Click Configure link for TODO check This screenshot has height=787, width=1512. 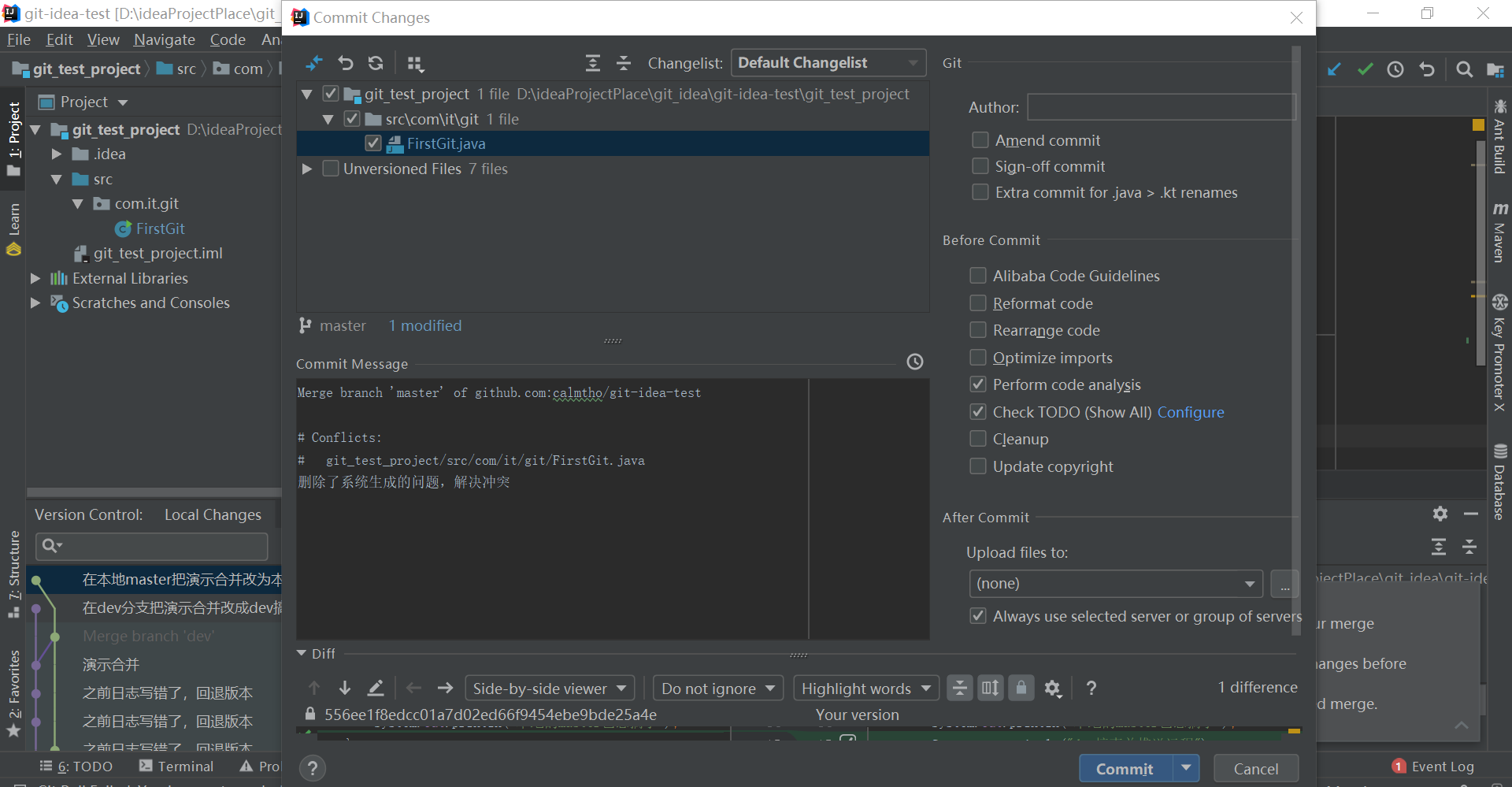tap(1190, 412)
